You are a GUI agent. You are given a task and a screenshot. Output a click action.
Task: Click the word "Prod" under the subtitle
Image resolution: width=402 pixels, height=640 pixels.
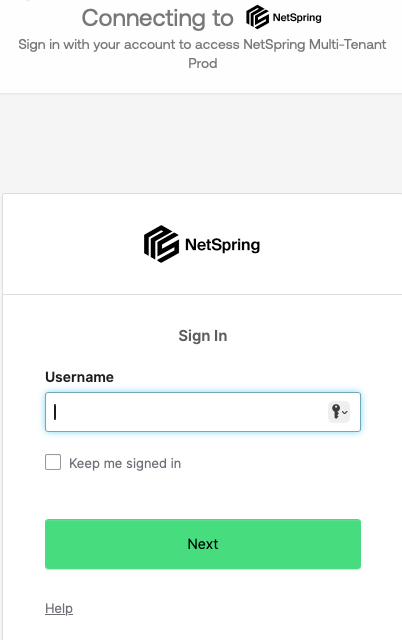[202, 63]
